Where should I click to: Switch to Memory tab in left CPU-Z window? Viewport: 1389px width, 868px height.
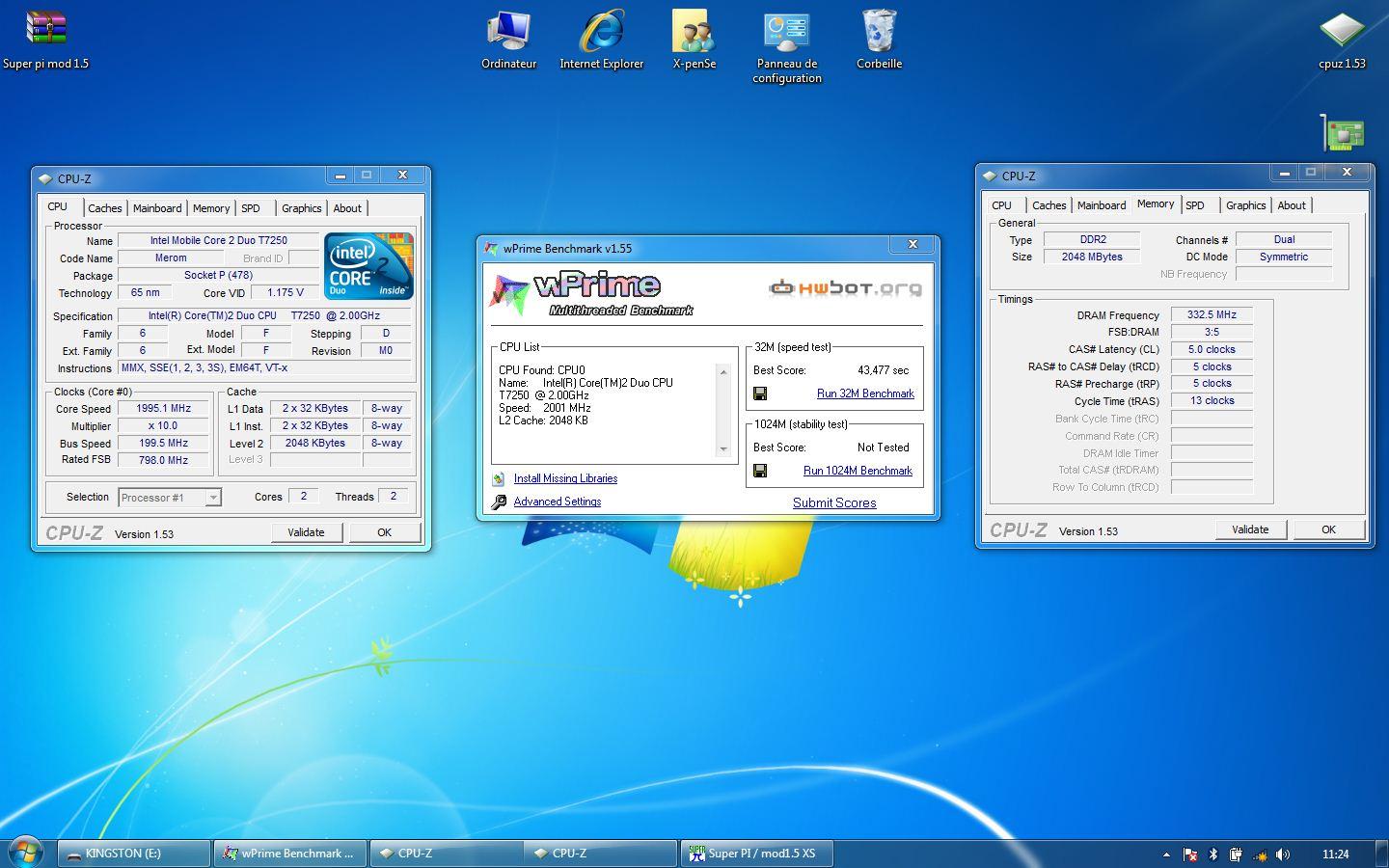[211, 208]
